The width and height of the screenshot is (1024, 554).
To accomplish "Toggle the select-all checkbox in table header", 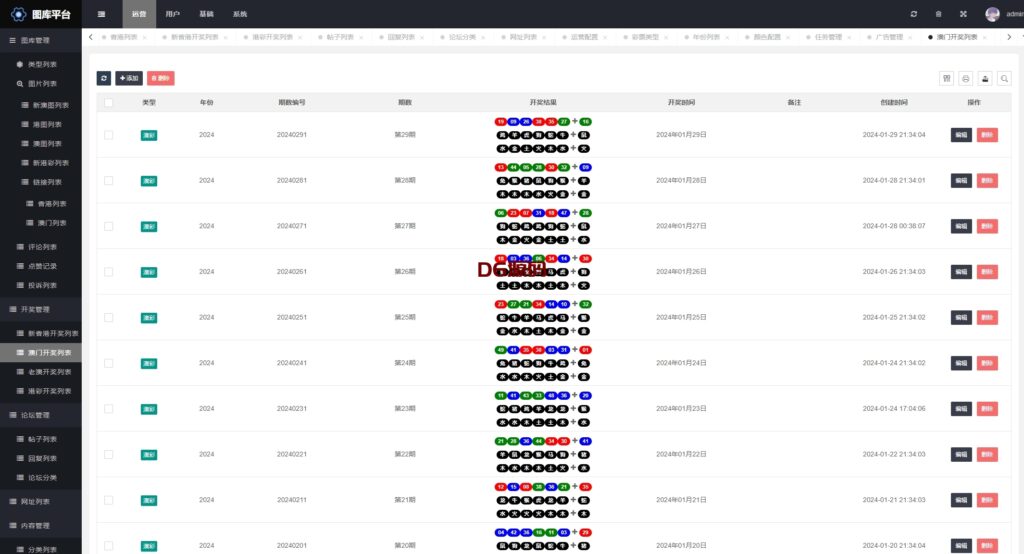I will (x=108, y=103).
